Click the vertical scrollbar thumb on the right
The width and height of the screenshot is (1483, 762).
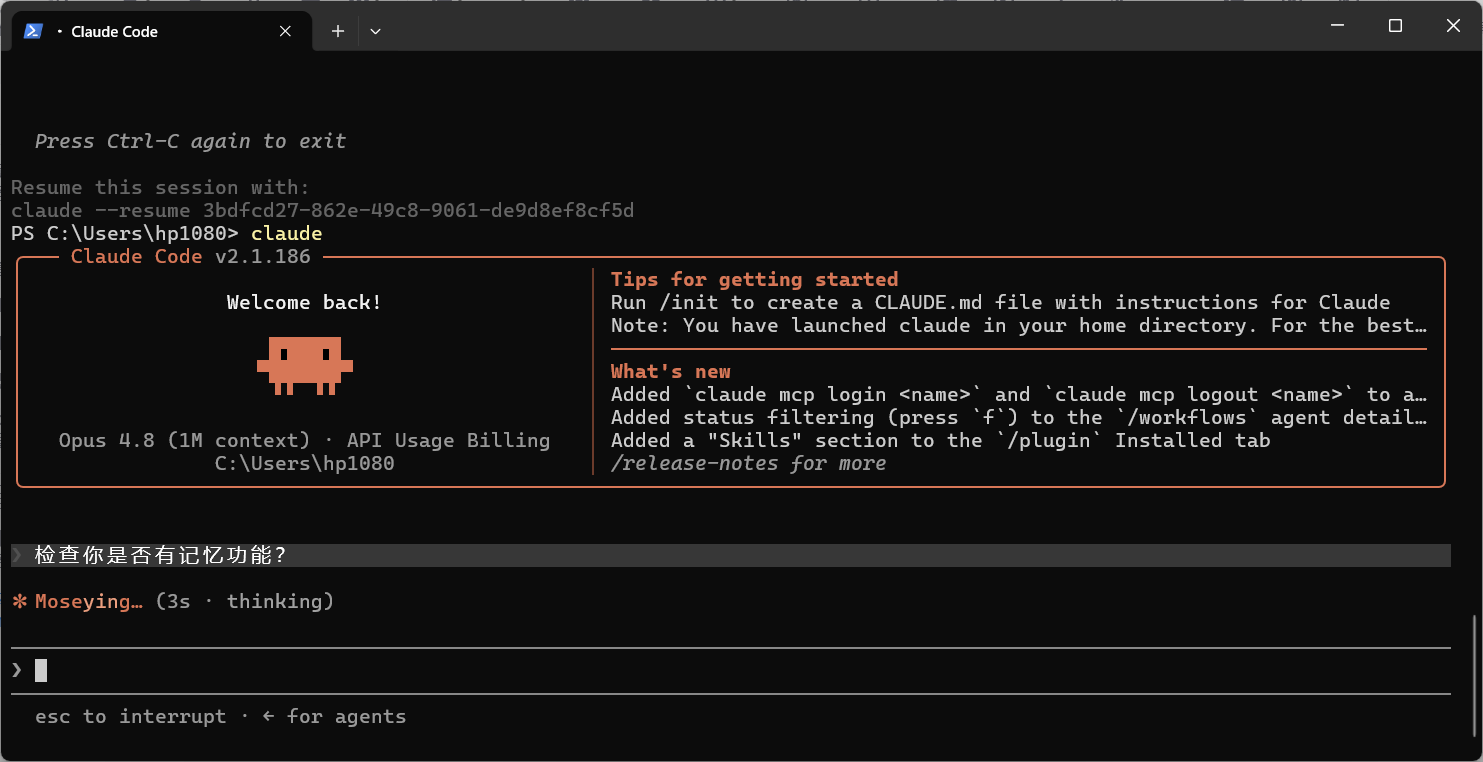click(x=1474, y=680)
